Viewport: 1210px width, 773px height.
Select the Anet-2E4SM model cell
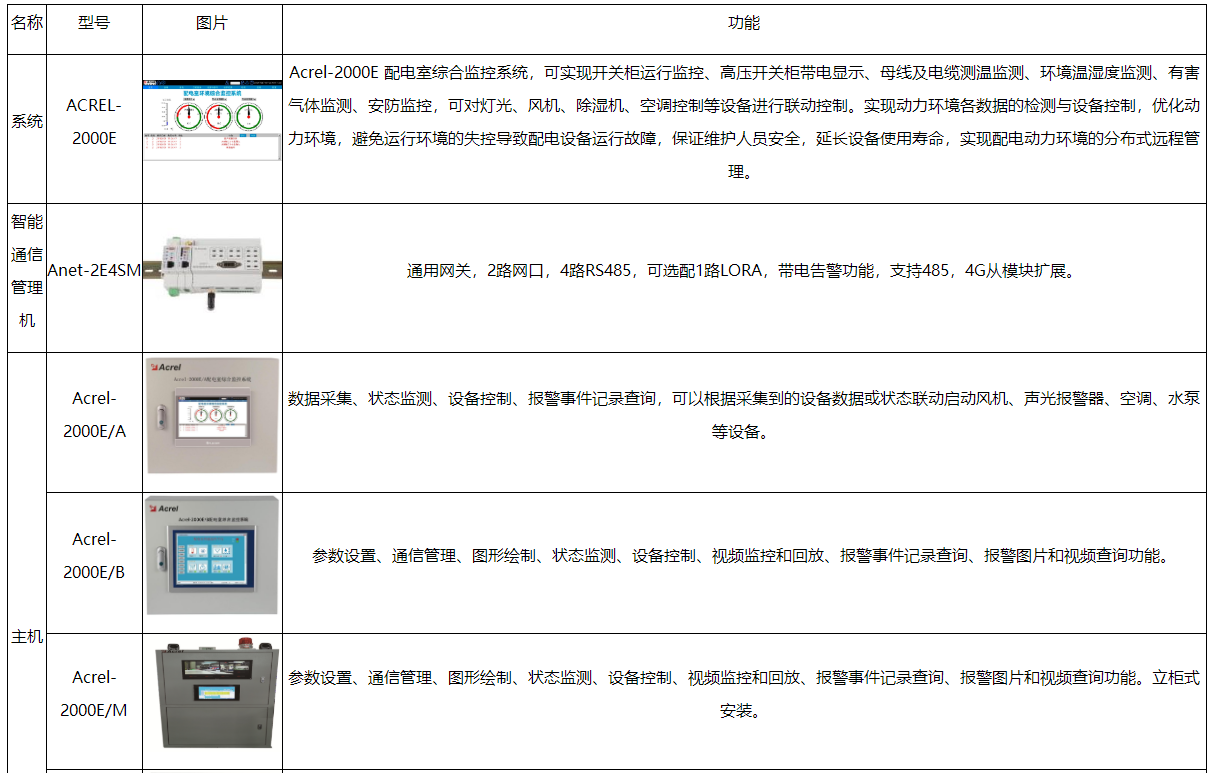coord(94,271)
